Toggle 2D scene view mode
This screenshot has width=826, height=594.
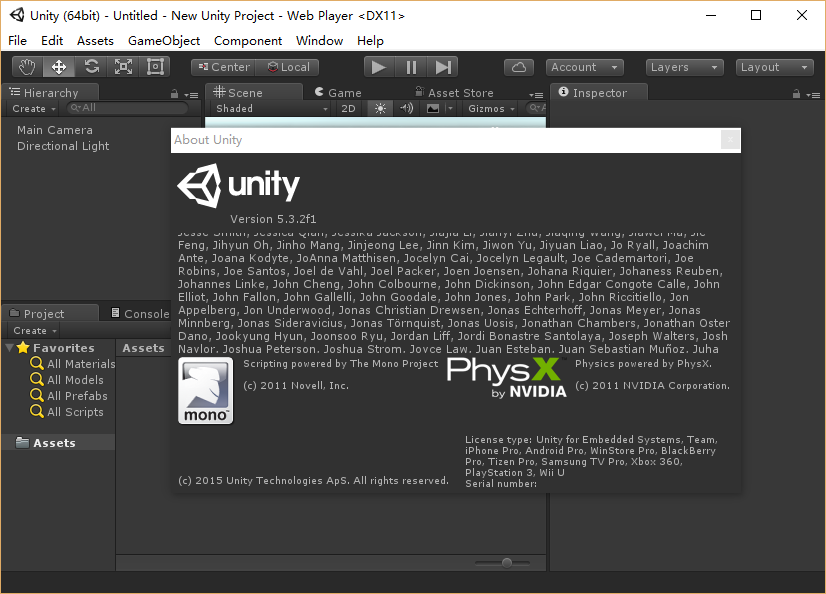348,108
